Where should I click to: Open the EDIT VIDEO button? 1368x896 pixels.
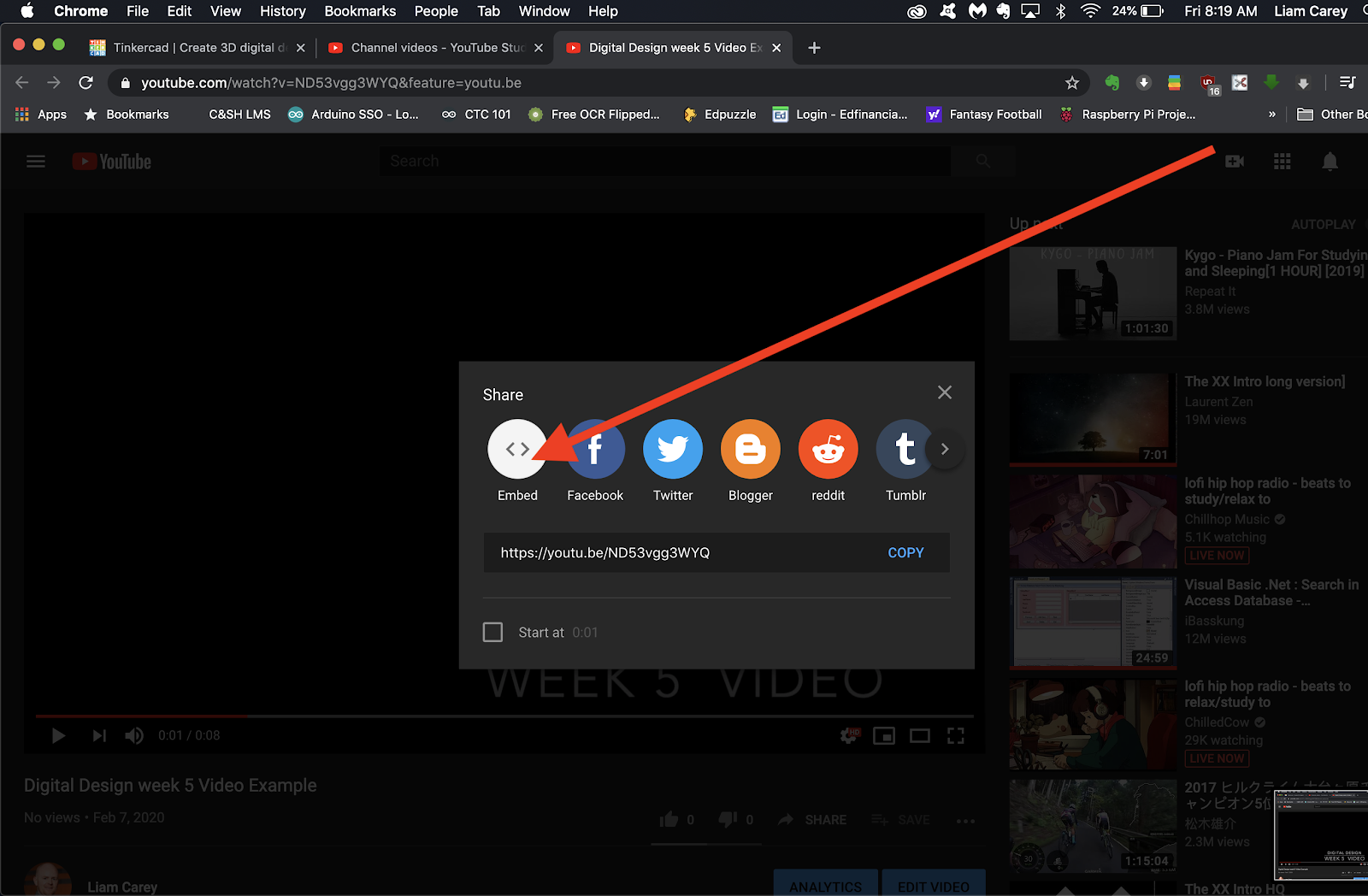click(934, 884)
